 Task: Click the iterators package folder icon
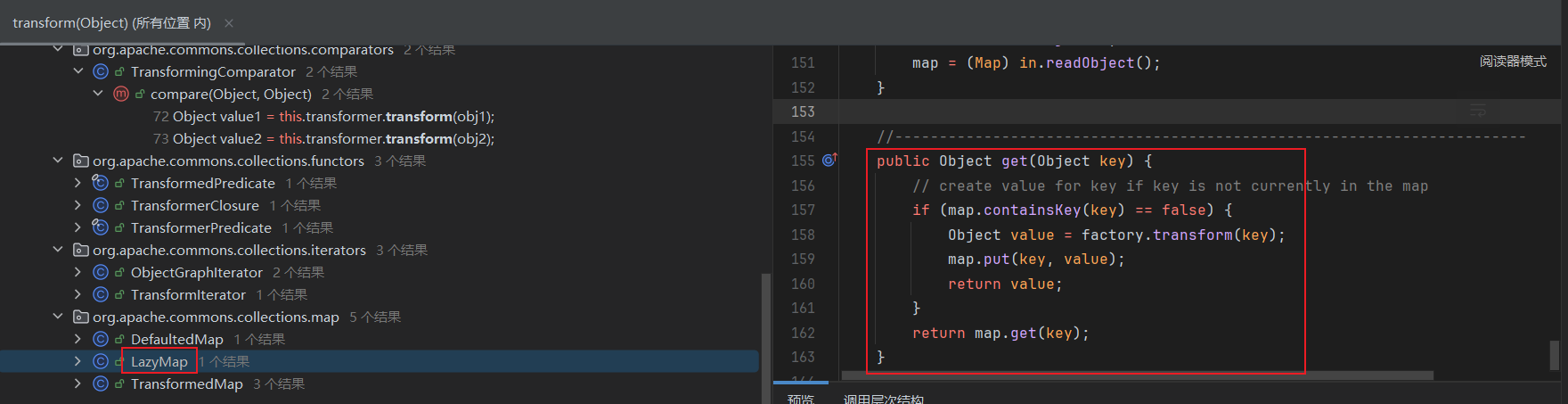click(81, 250)
